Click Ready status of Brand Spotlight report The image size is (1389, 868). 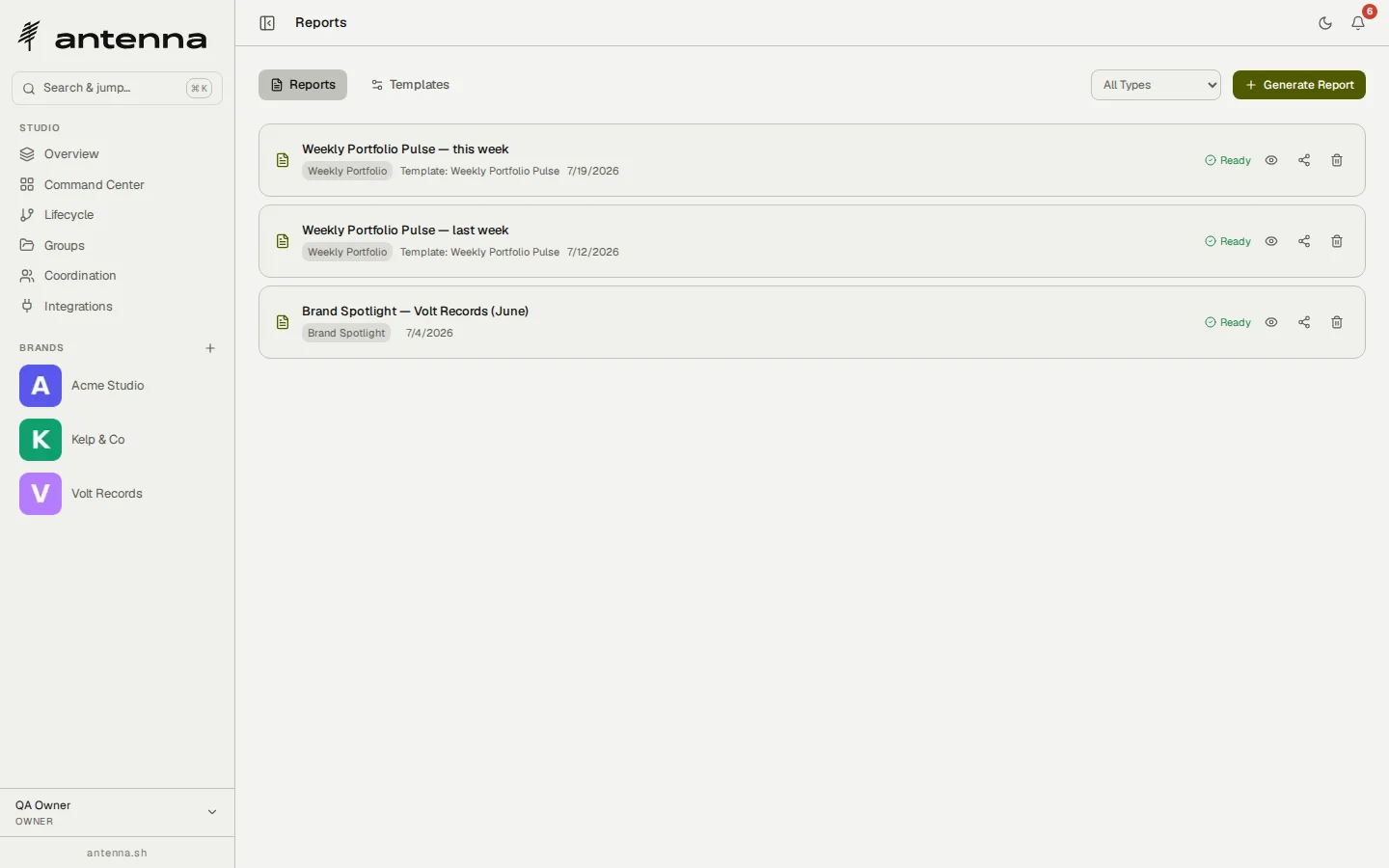(x=1228, y=322)
